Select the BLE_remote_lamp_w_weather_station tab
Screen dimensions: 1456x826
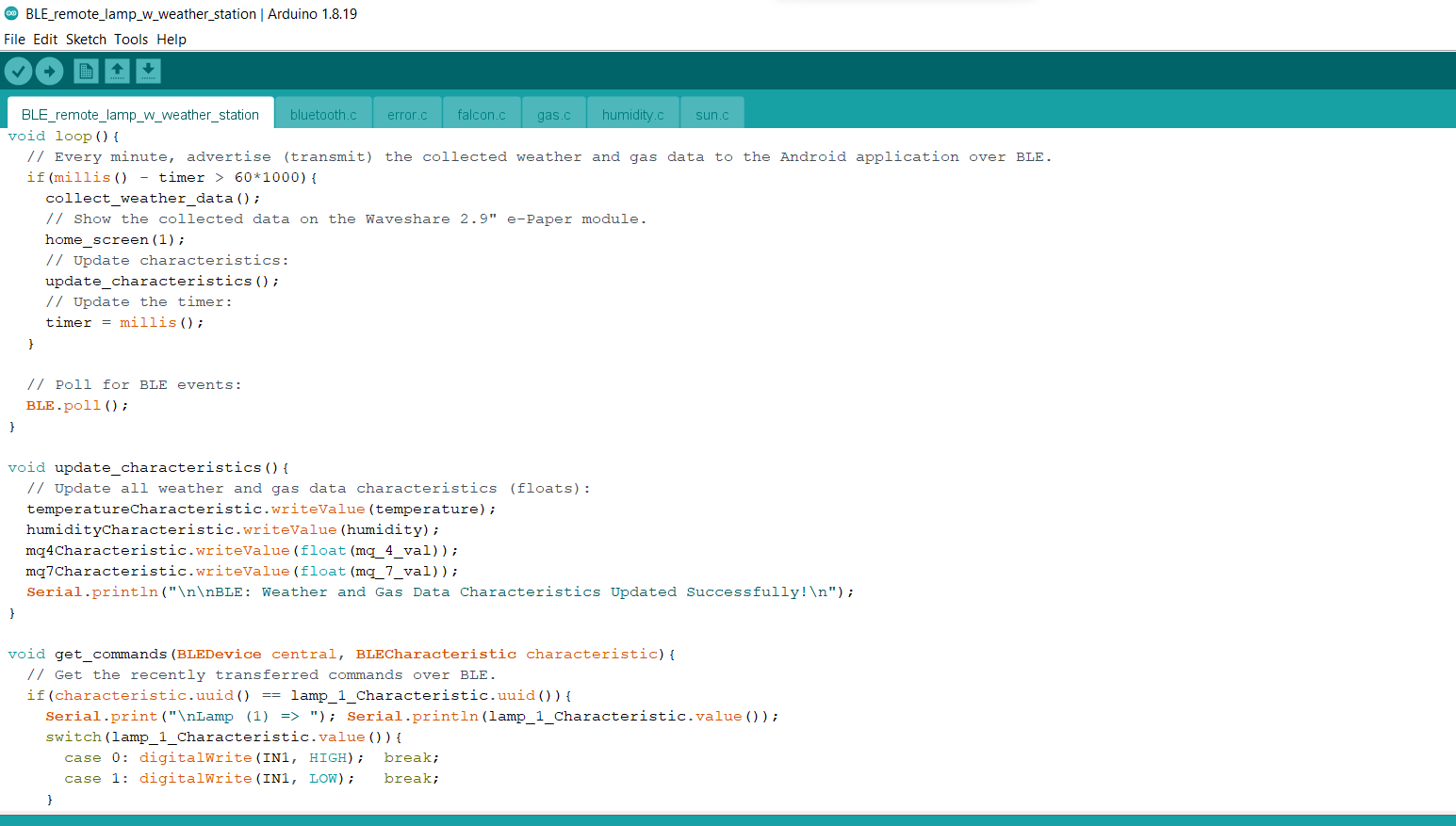point(139,113)
